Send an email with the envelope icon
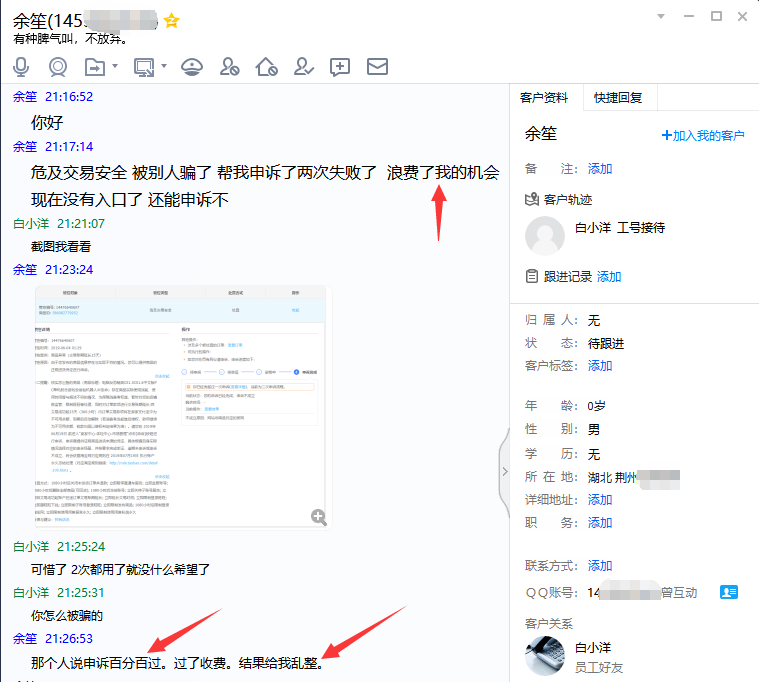 pos(377,66)
